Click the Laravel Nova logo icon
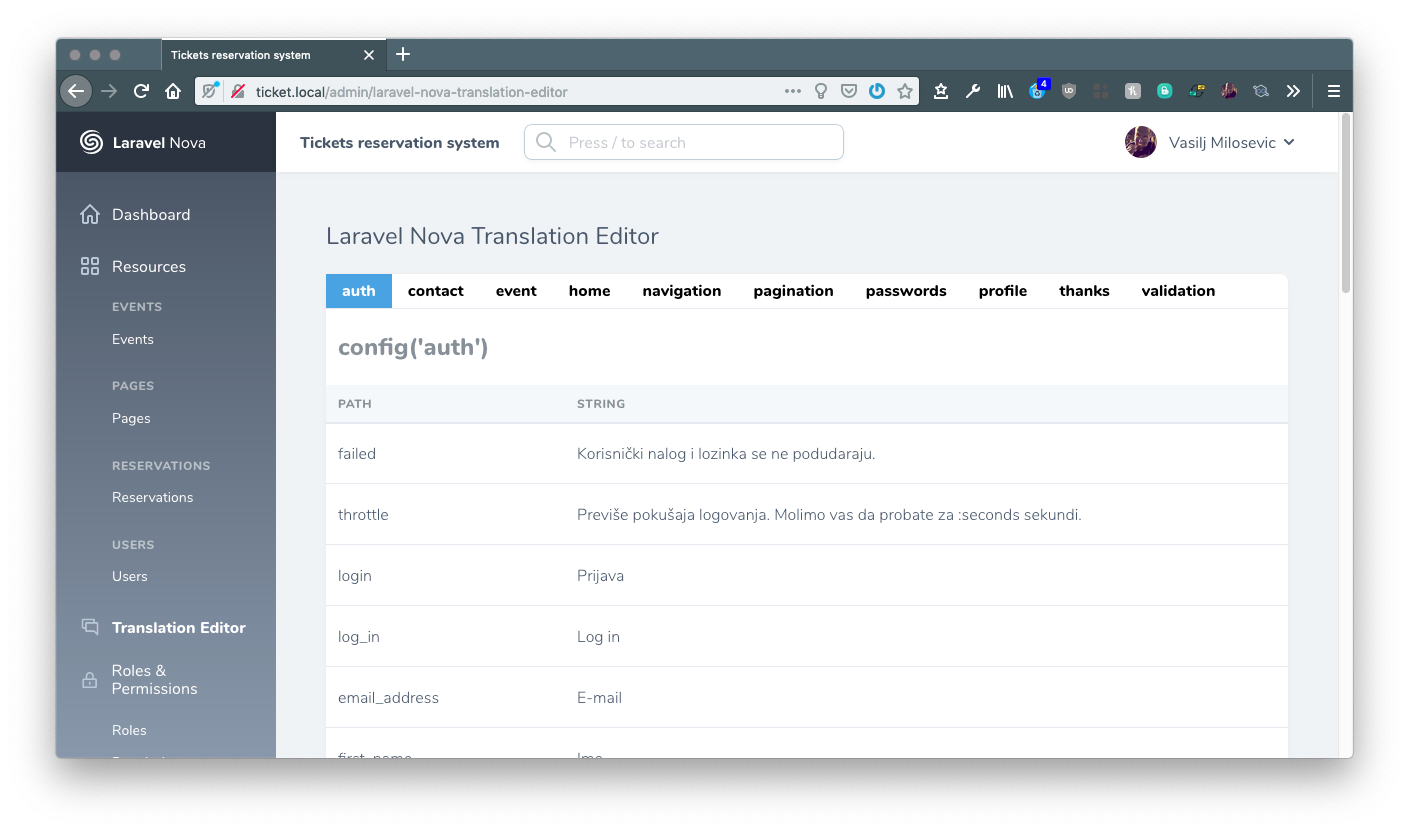Image resolution: width=1409 pixels, height=832 pixels. pos(91,142)
